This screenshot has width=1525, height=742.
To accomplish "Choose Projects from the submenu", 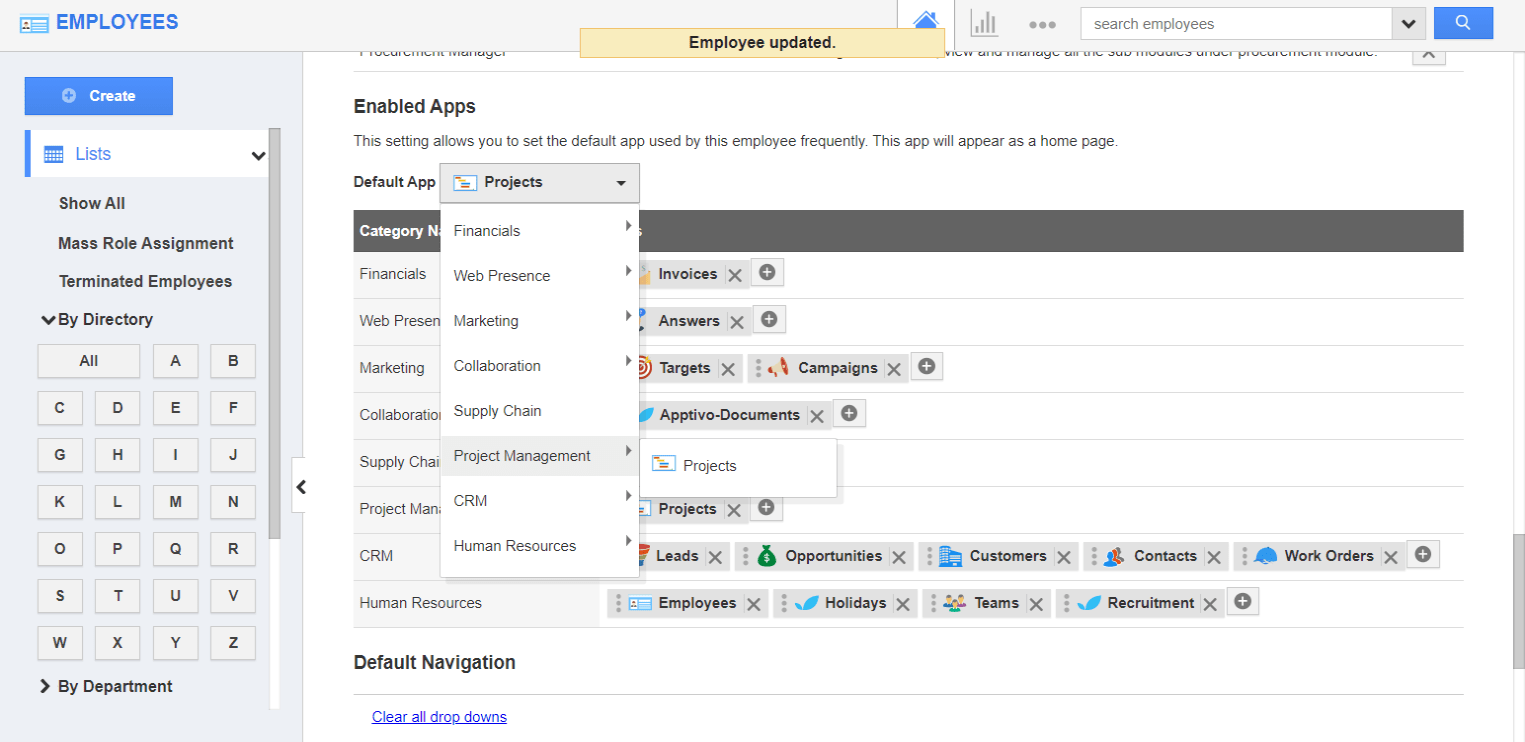I will pyautogui.click(x=737, y=466).
